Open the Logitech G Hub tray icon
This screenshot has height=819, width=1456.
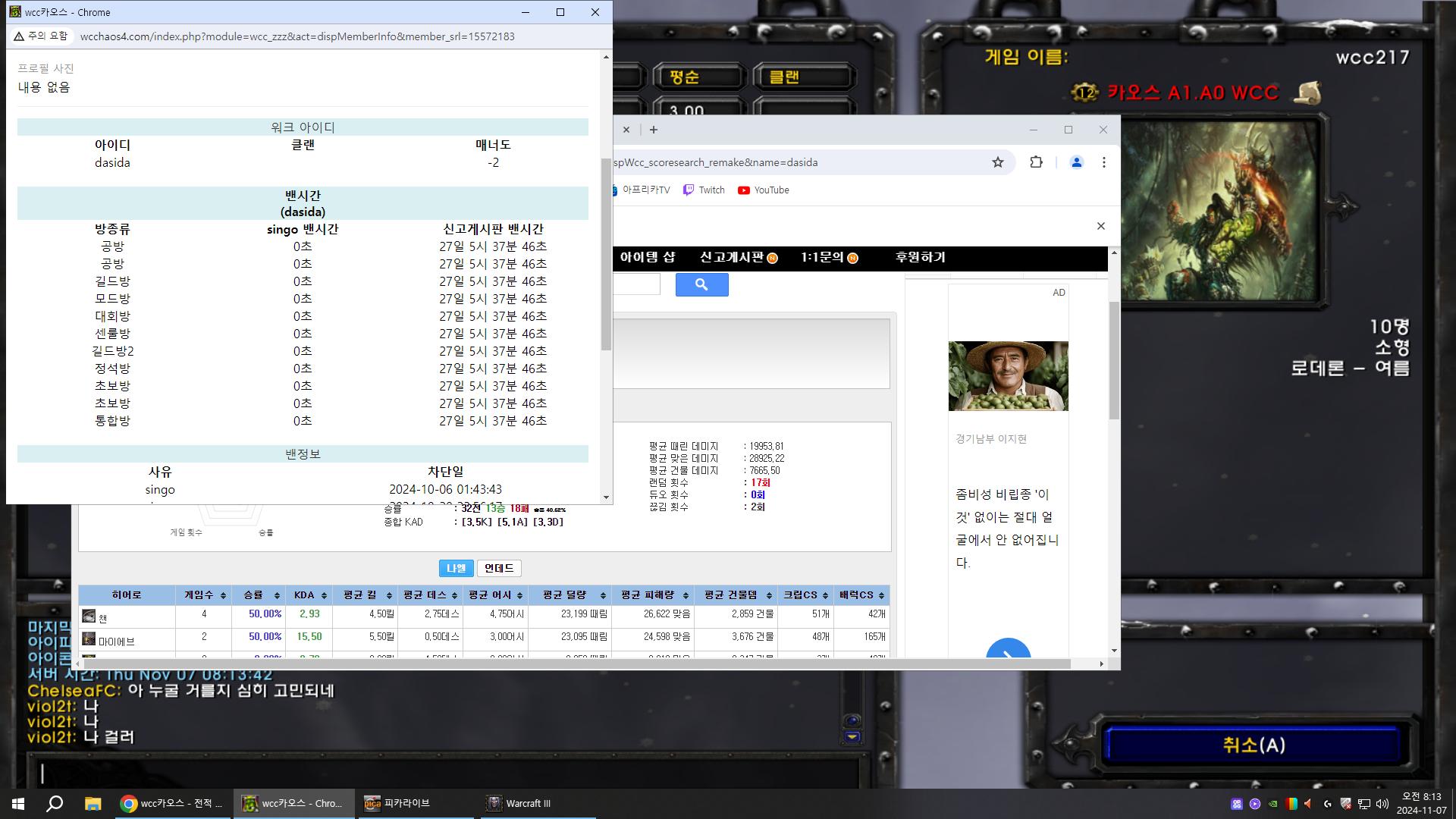1328,804
